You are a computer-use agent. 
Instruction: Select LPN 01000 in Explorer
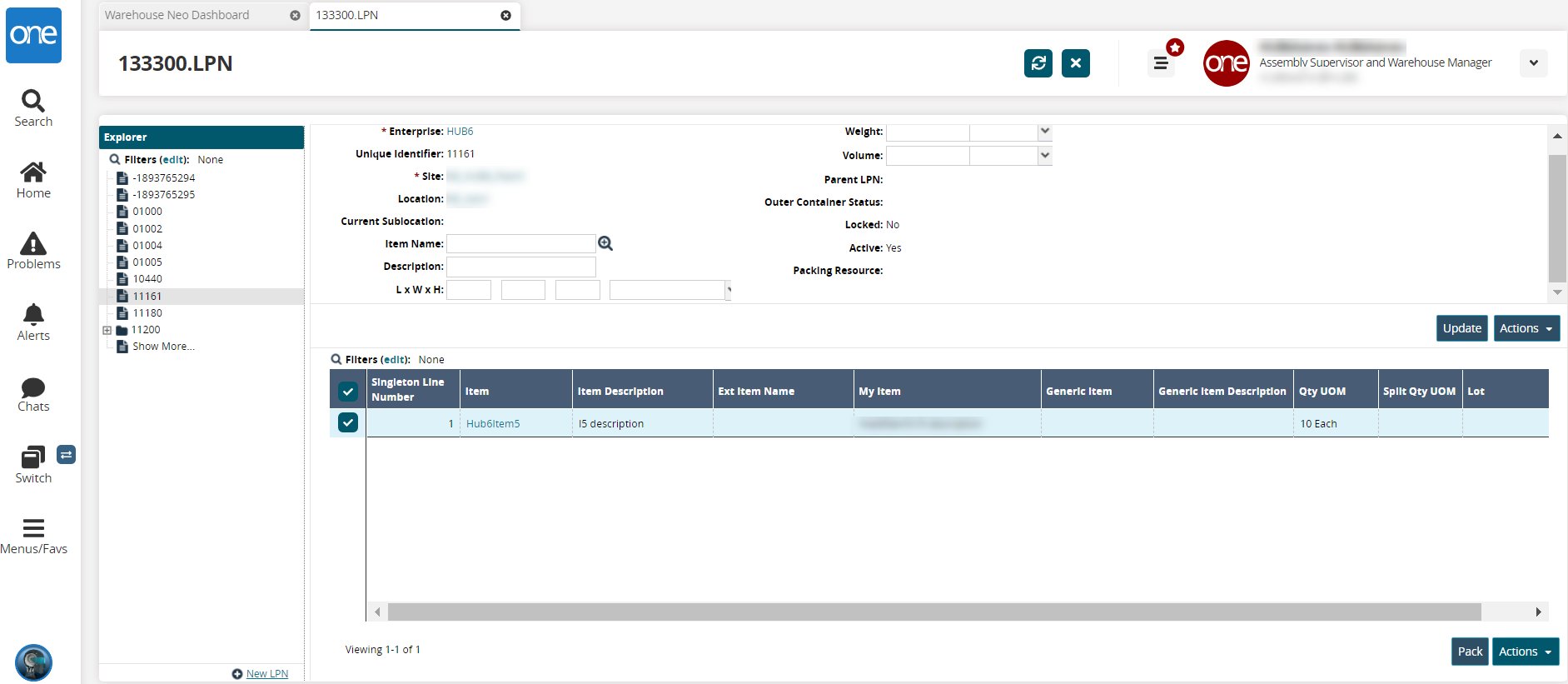coord(147,212)
